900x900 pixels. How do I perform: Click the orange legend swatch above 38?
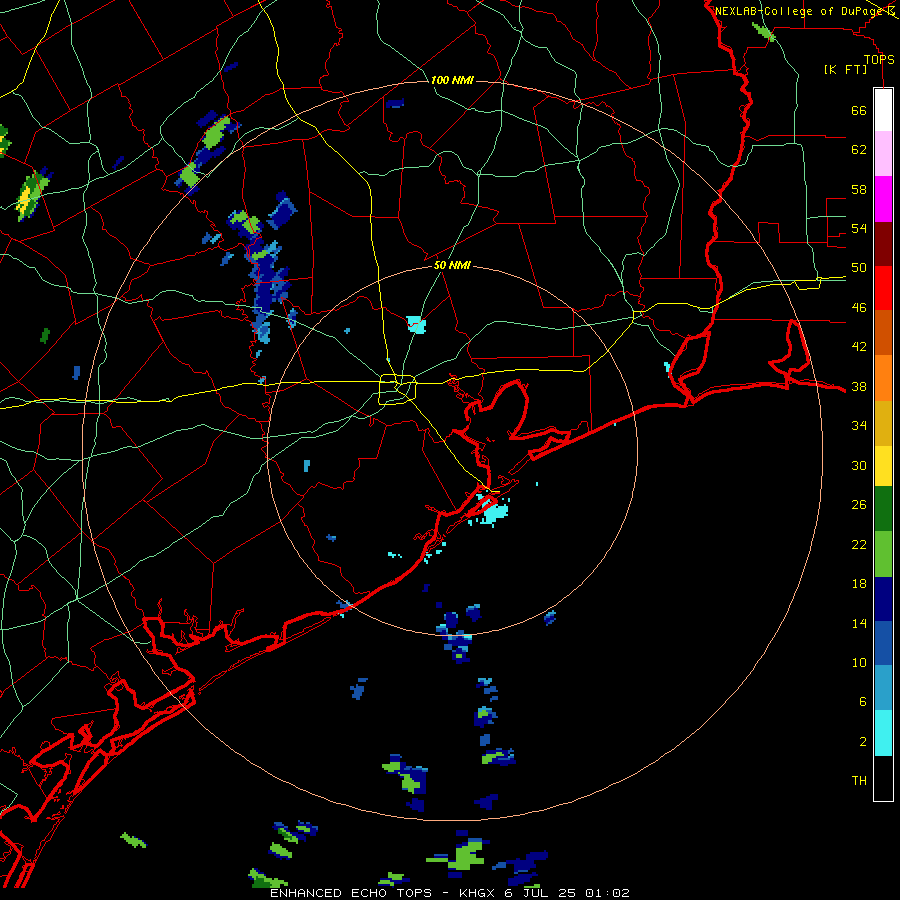point(883,378)
